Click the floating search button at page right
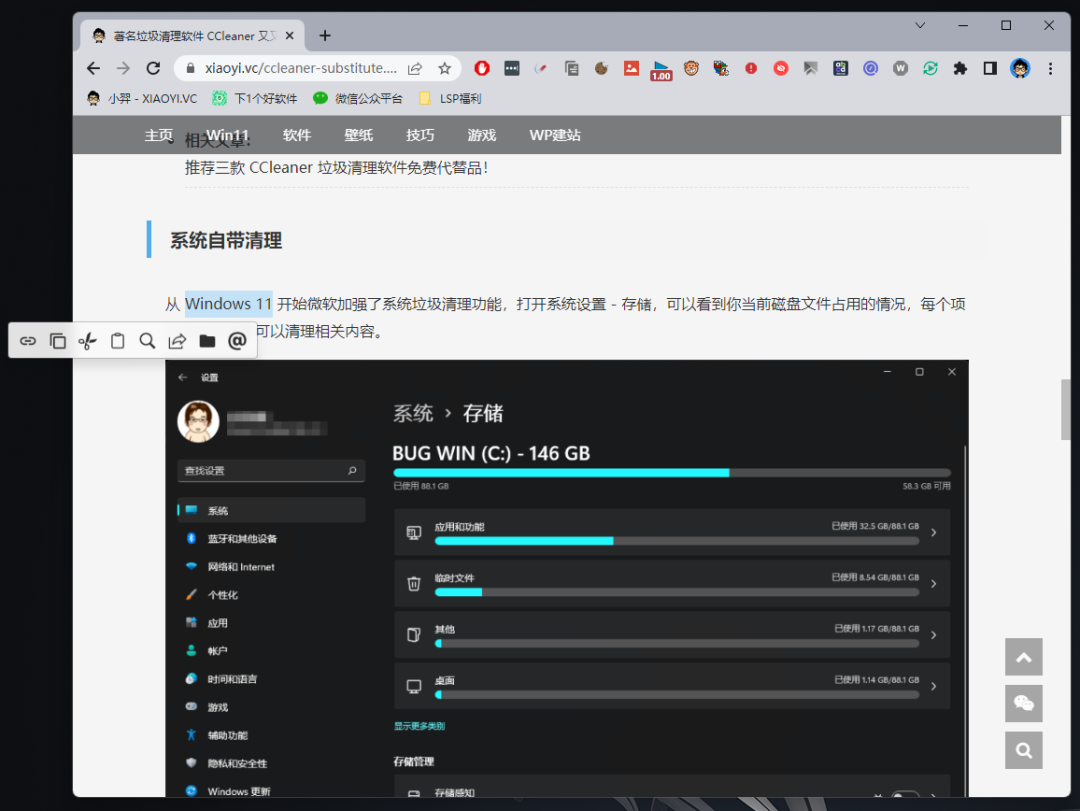Viewport: 1080px width, 811px height. pos(1024,750)
